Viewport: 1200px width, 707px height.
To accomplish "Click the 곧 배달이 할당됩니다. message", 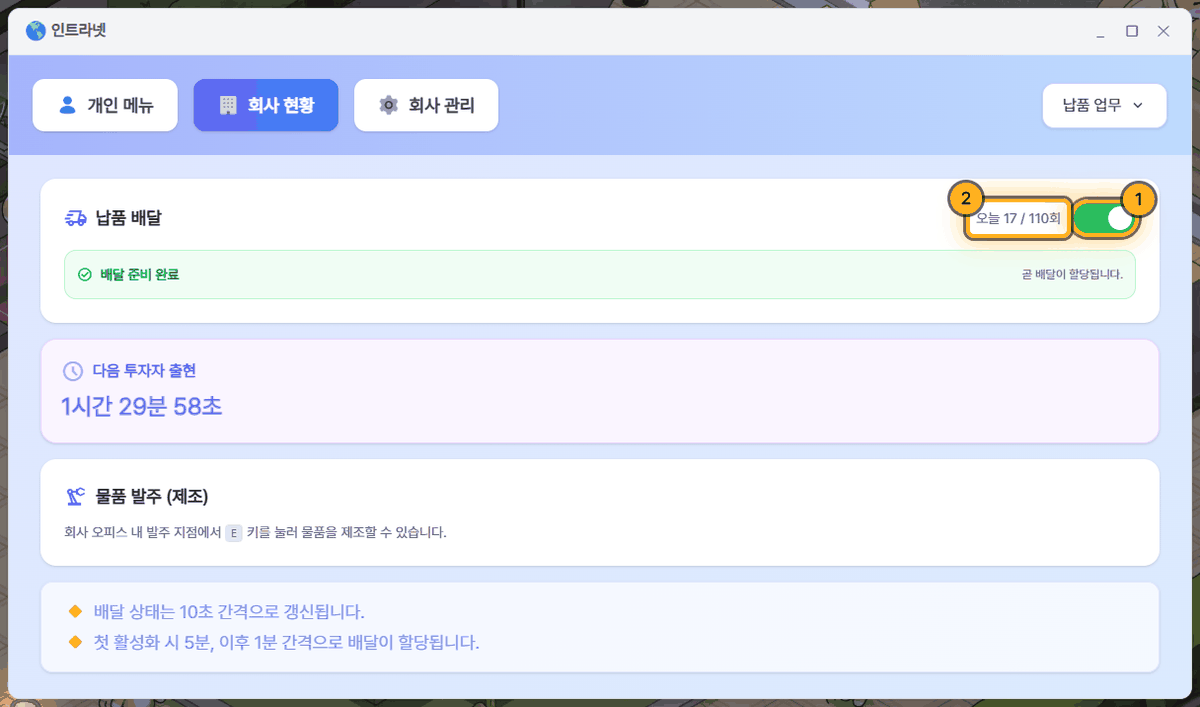I will click(1072, 274).
